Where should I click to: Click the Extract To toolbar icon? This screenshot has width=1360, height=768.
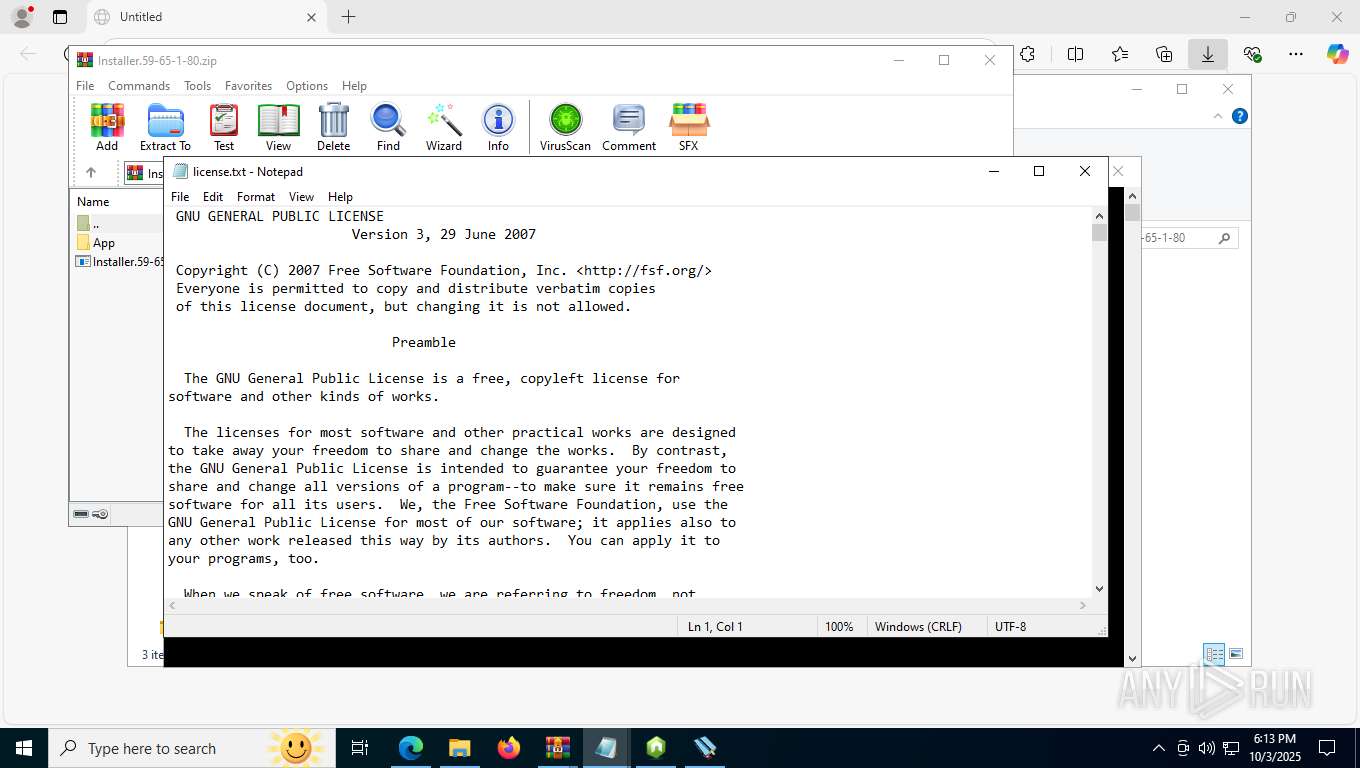[x=165, y=127]
